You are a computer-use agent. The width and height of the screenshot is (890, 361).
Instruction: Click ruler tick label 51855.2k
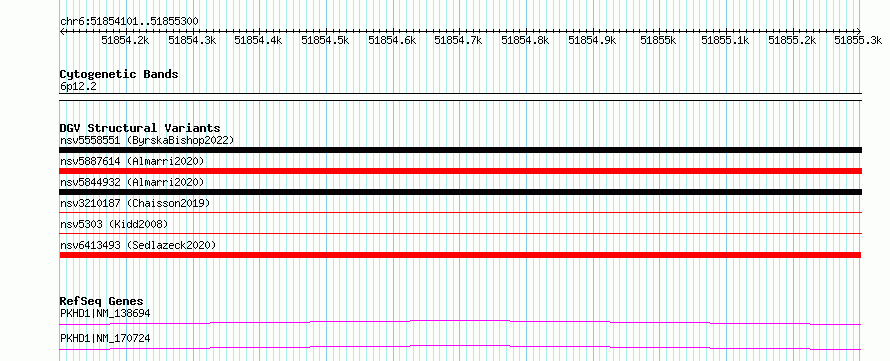[792, 40]
